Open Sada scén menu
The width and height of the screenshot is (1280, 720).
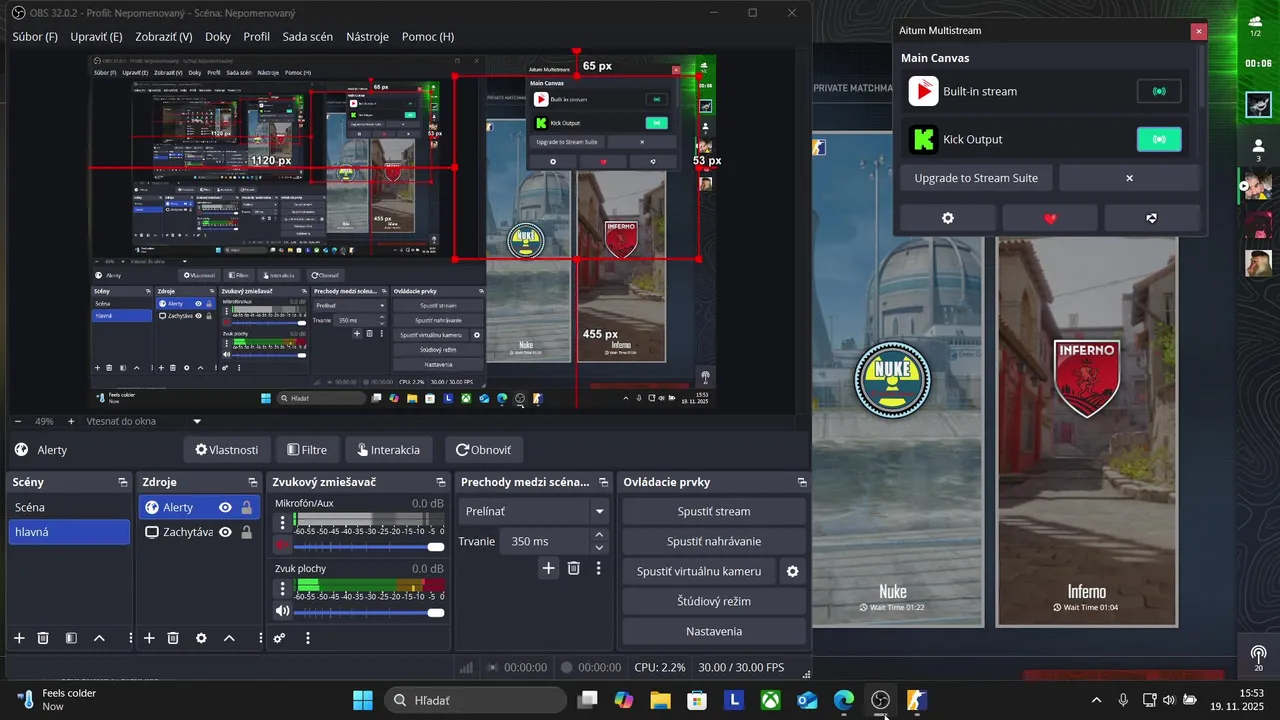tap(308, 36)
